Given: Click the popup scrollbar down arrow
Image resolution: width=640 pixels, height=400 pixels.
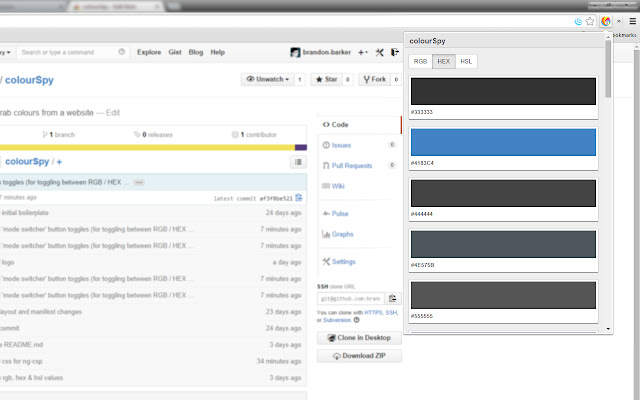Looking at the screenshot, I should click(608, 329).
